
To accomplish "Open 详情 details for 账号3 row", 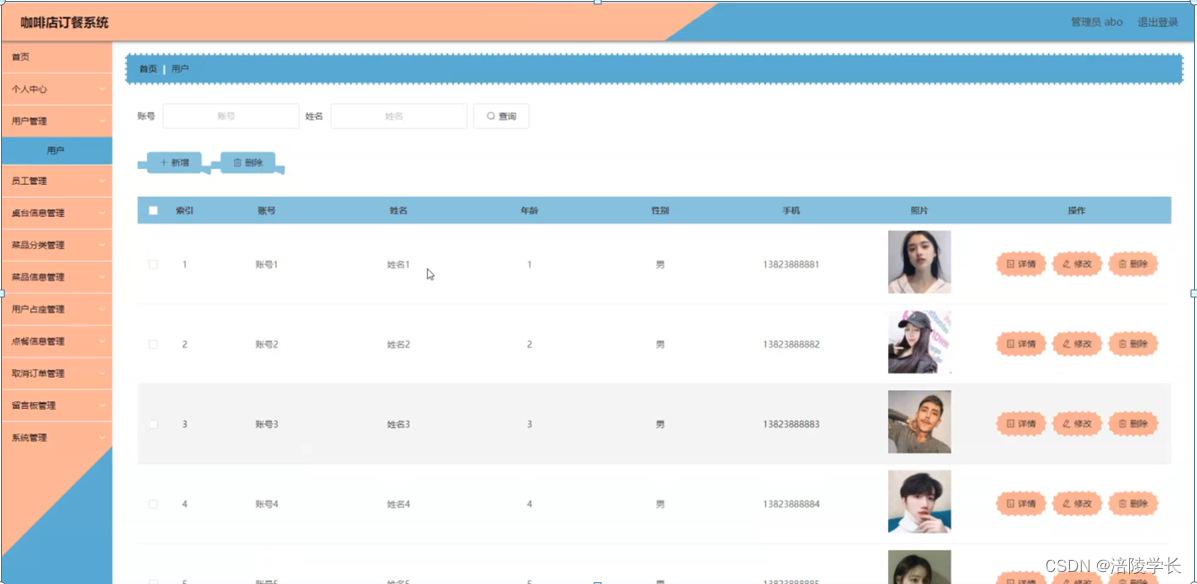I will [x=1021, y=424].
